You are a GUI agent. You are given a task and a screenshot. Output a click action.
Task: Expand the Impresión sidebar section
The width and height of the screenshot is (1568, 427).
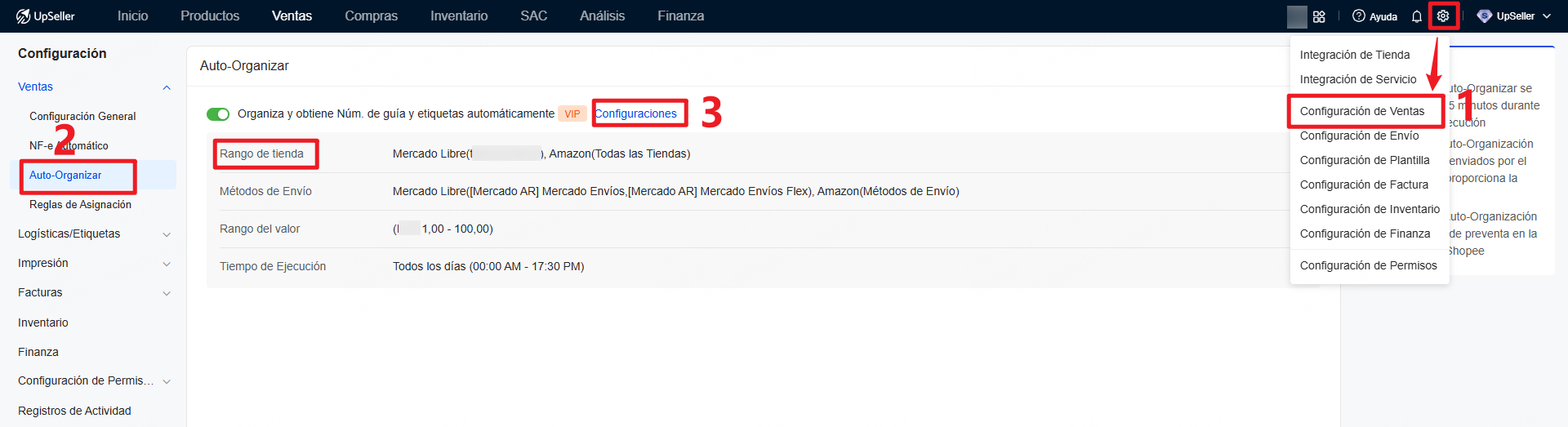(167, 264)
